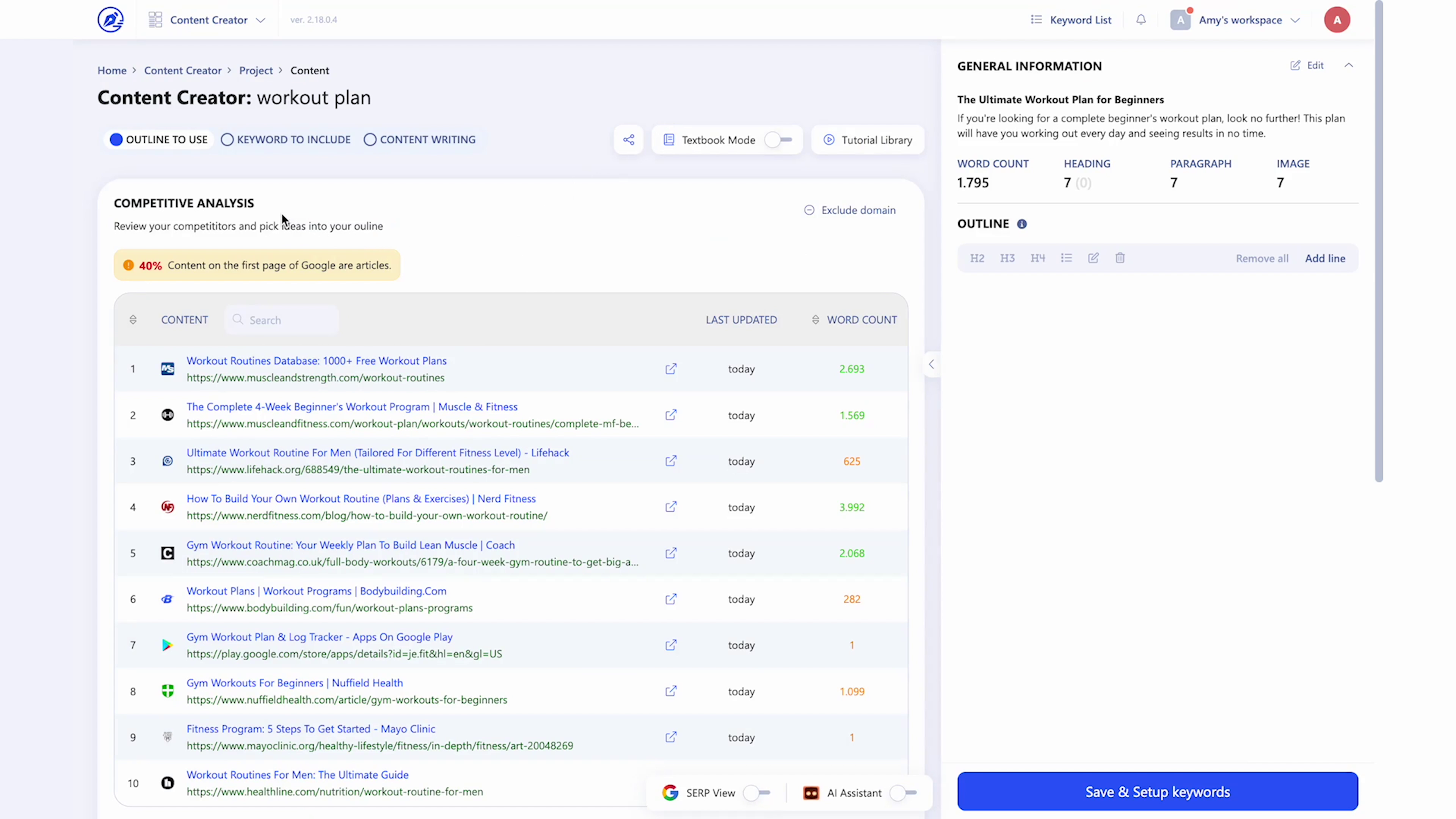Click the trash icon in the Outline toolbar

pyautogui.click(x=1120, y=258)
